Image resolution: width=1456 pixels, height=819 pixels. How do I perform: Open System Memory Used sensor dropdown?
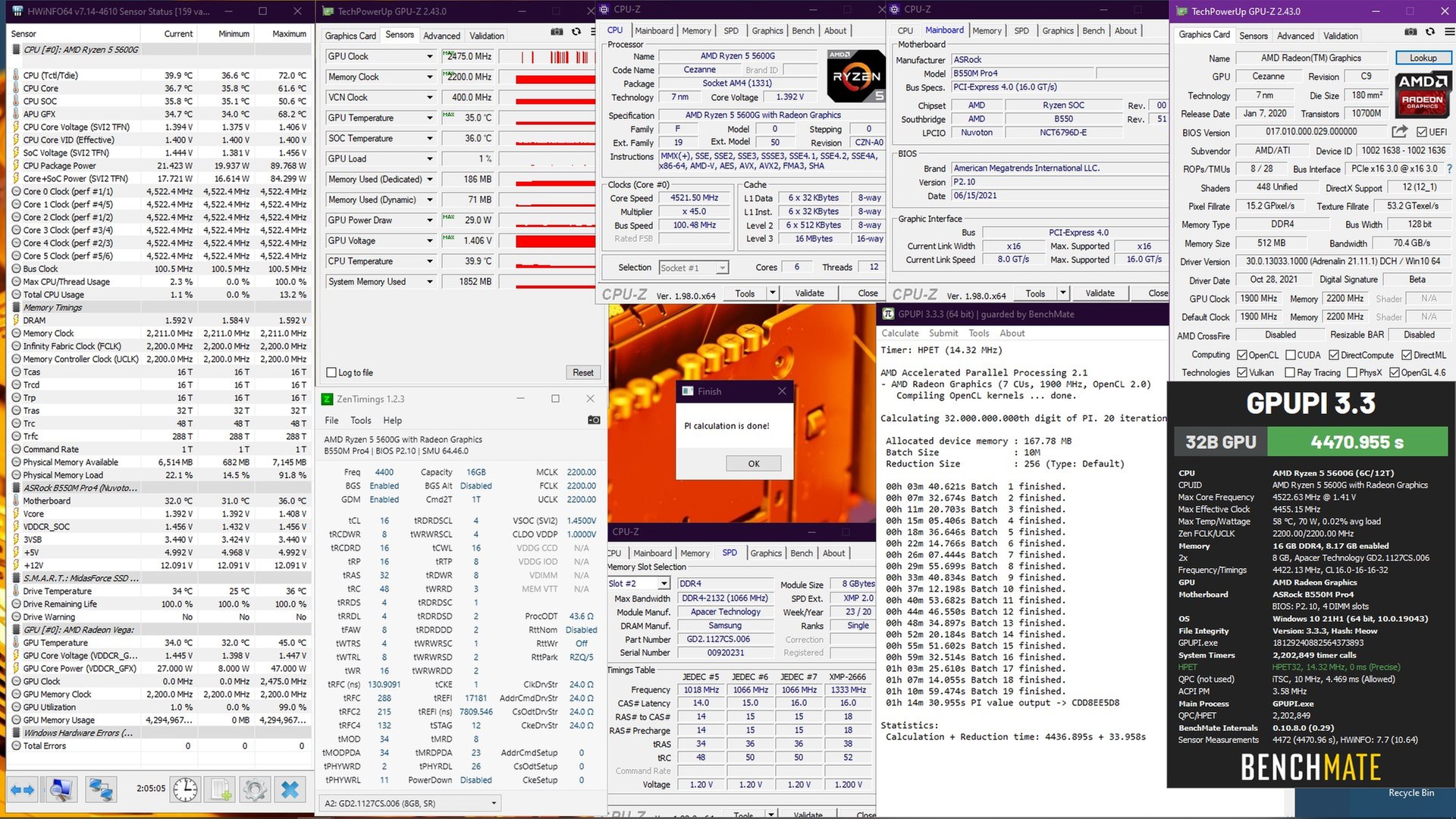430,282
